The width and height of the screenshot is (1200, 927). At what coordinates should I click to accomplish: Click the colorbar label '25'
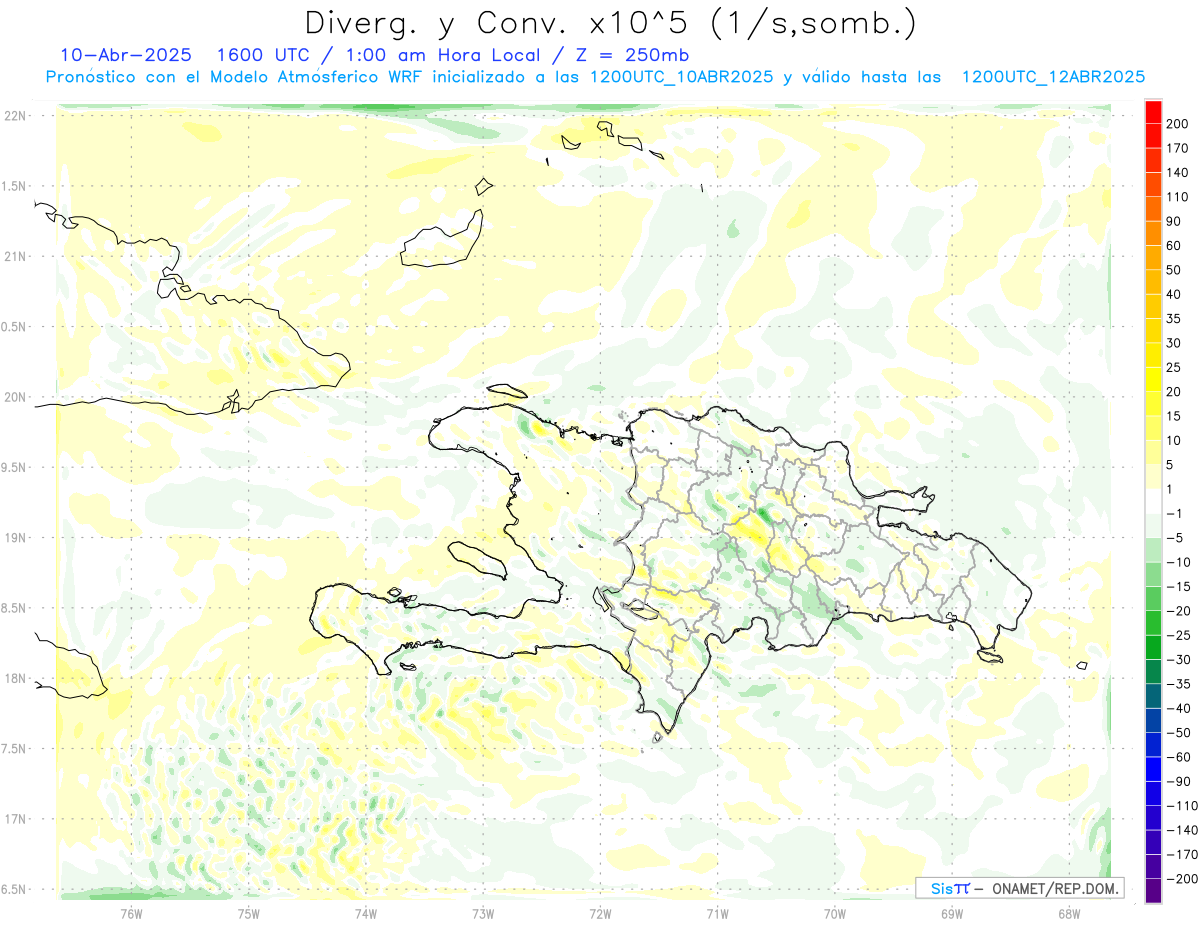coord(1174,367)
